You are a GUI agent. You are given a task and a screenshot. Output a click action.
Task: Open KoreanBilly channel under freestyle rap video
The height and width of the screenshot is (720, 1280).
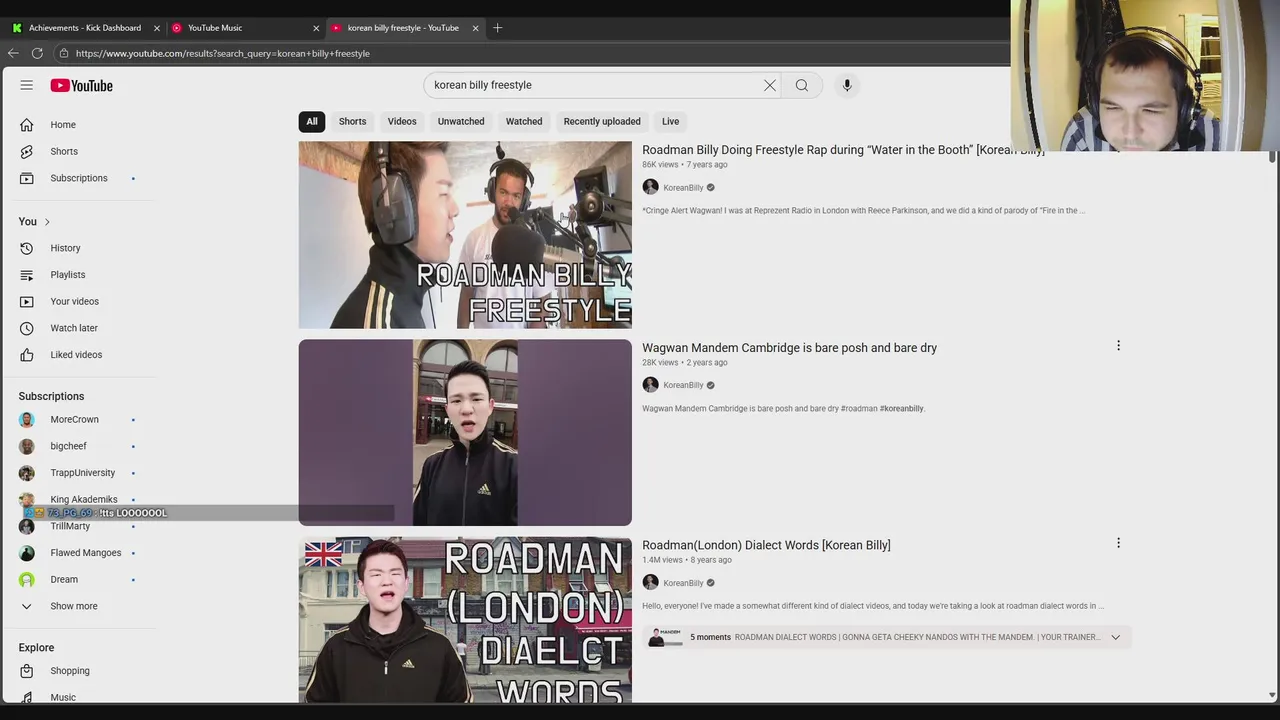coord(683,187)
